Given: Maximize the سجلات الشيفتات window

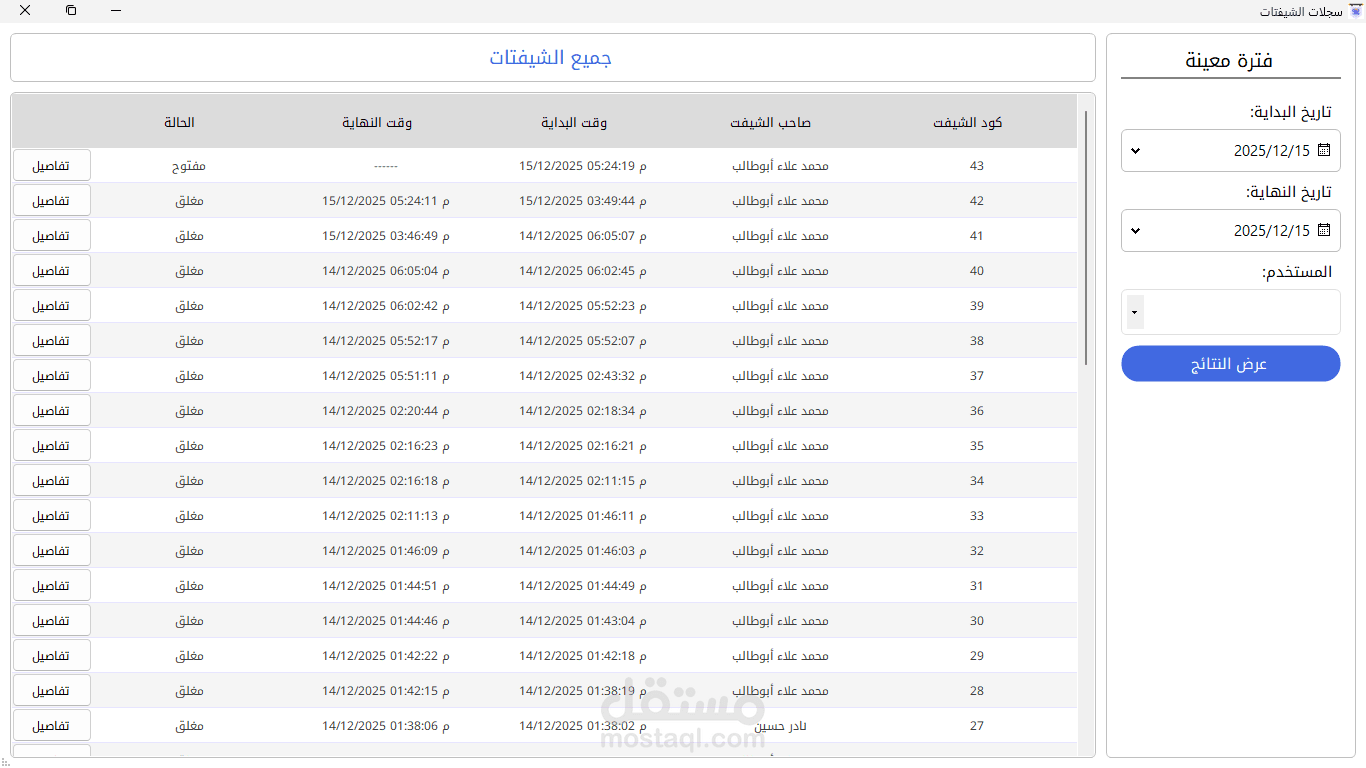Looking at the screenshot, I should [x=71, y=10].
